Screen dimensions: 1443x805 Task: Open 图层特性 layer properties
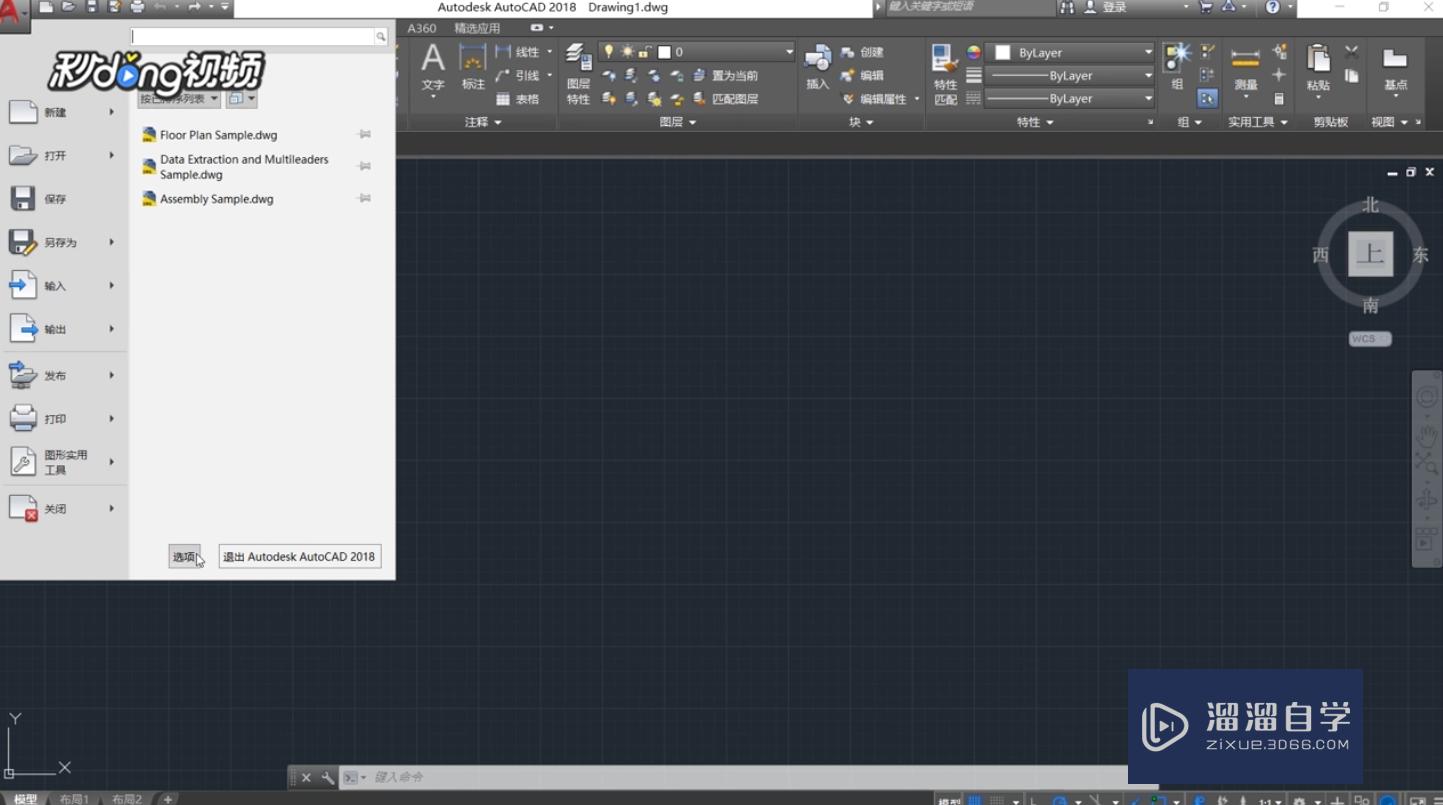(x=578, y=74)
